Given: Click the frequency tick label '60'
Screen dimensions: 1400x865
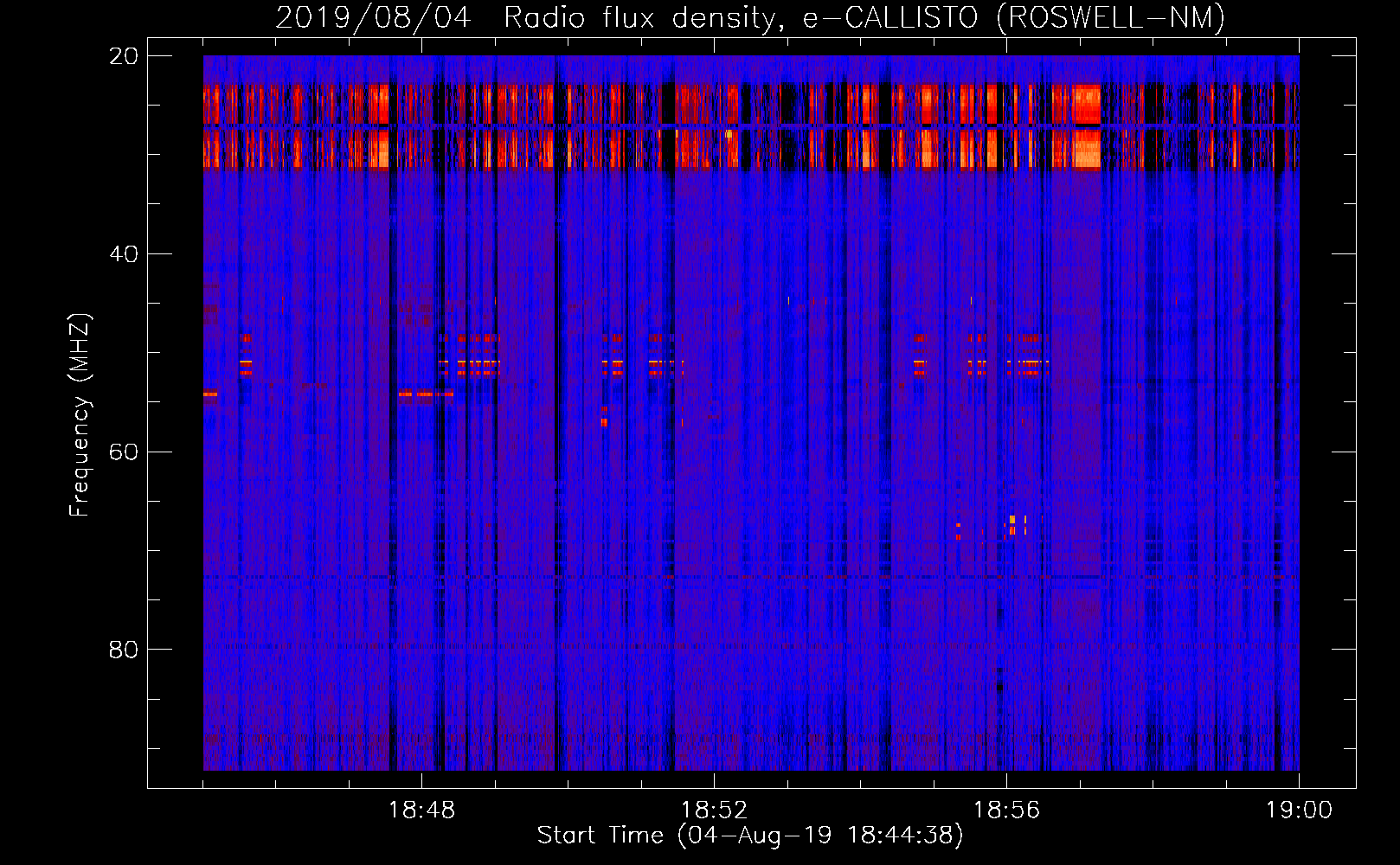Looking at the screenshot, I should coord(124,452).
